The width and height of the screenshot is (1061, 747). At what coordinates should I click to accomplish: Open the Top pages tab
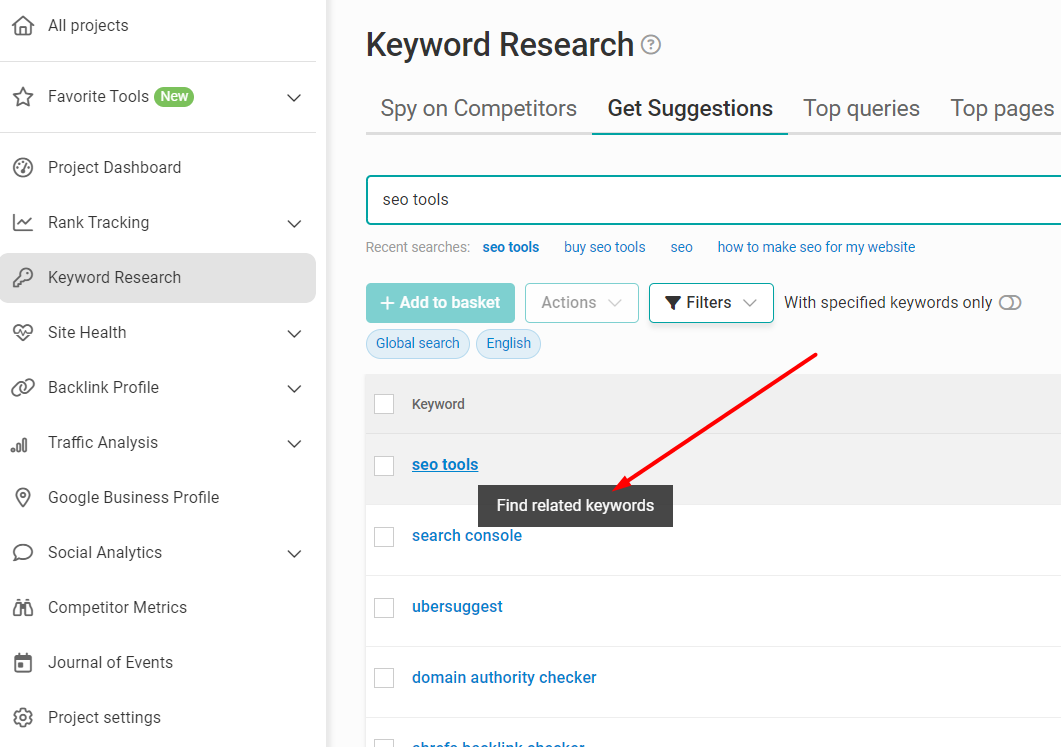[1002, 109]
